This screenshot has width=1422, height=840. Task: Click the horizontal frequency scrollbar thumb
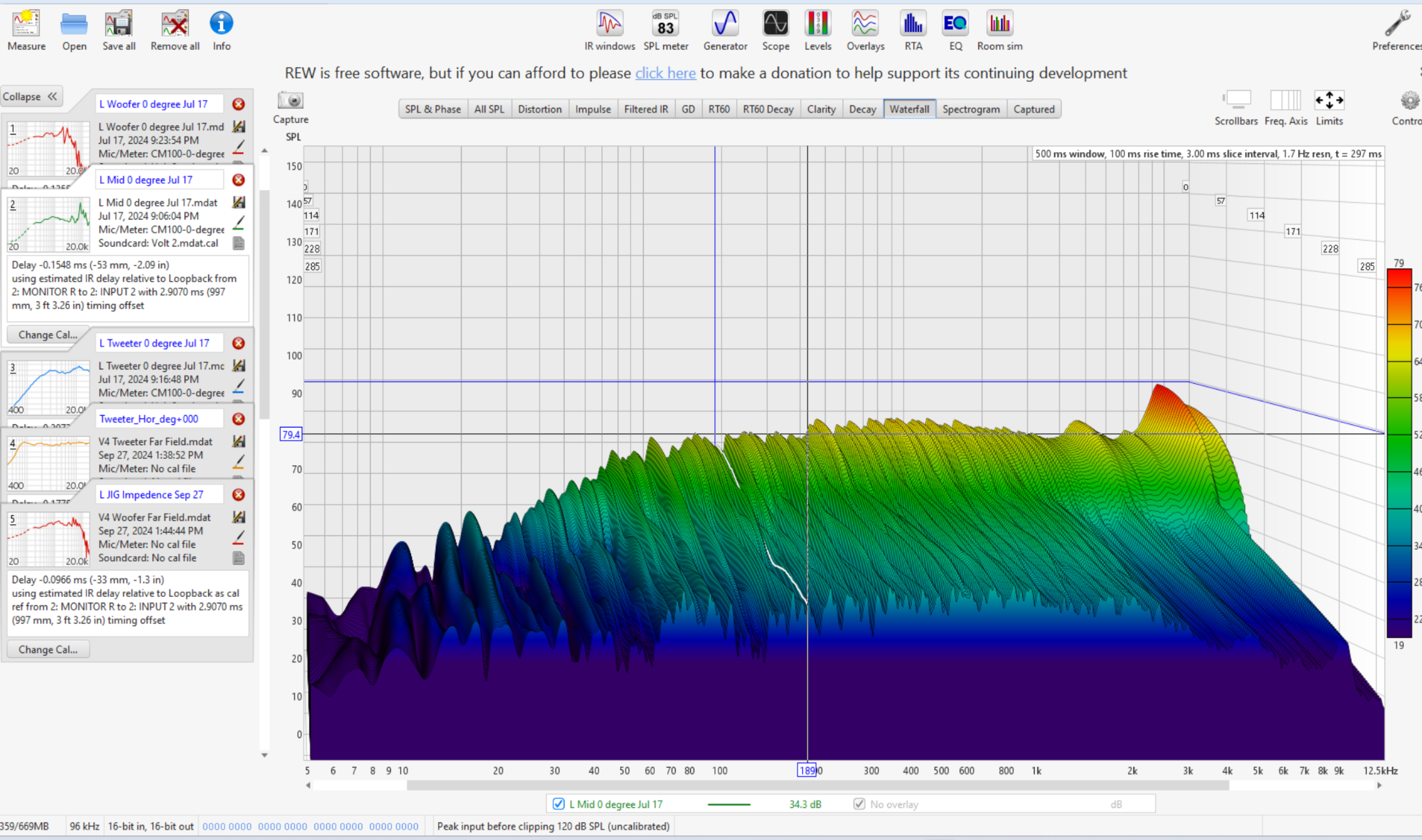click(x=818, y=785)
